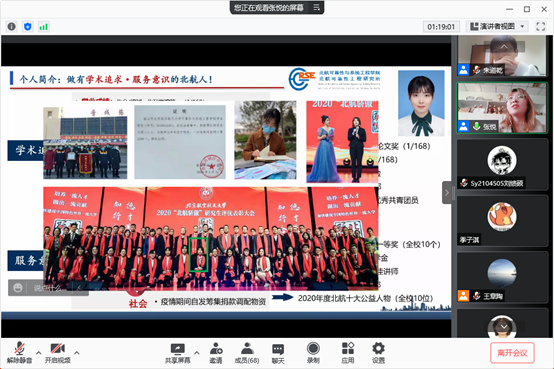Screen dimensions: 554x369
Task: Turn on camera with 开启视频
Action: tap(58, 353)
